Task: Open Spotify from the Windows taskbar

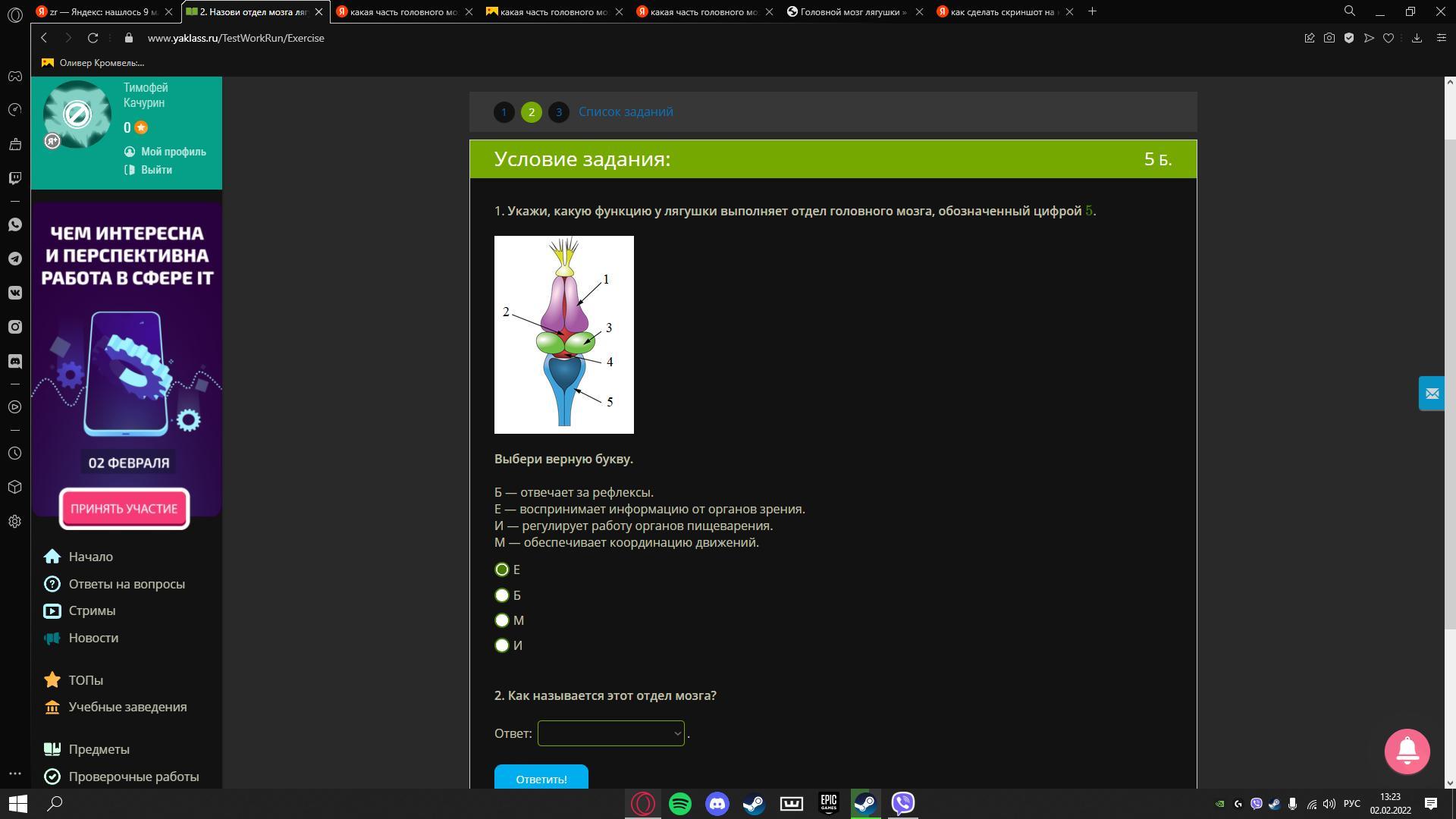Action: click(x=680, y=804)
